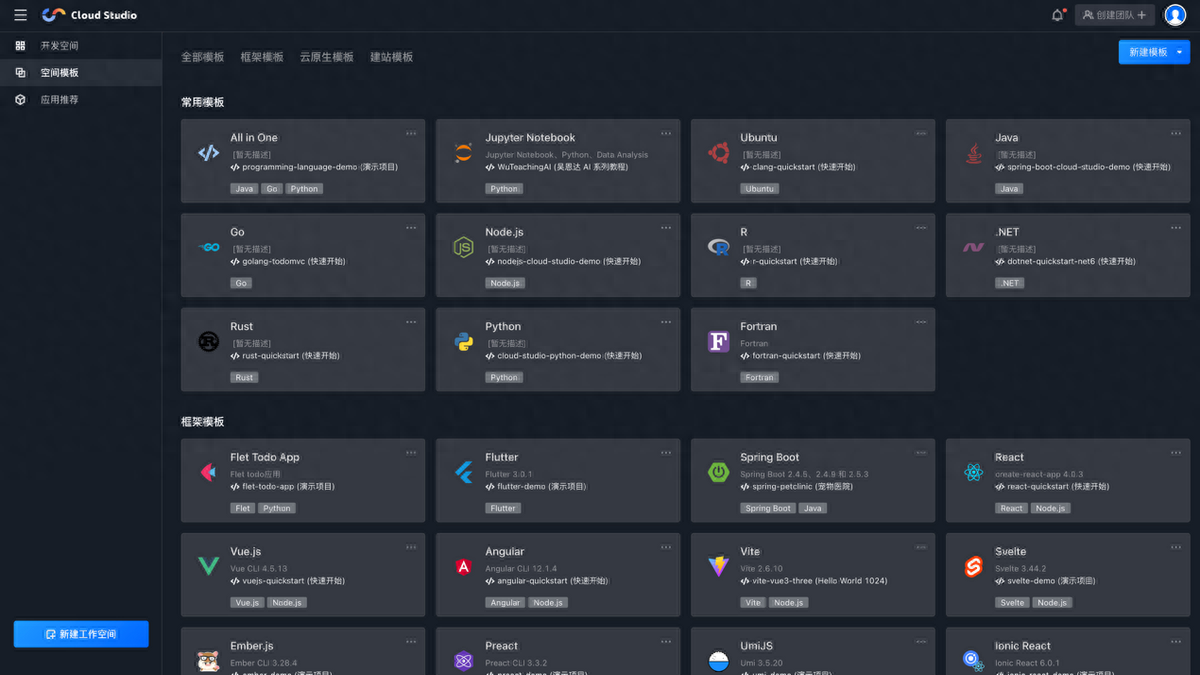The image size is (1200, 675).
Task: Open the notifications bell
Action: pyautogui.click(x=1058, y=15)
